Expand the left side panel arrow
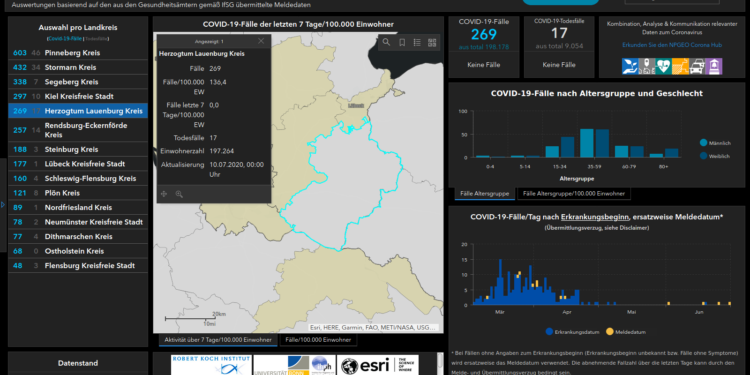Screen dimensions: 750x375 pyautogui.click(x=3, y=205)
